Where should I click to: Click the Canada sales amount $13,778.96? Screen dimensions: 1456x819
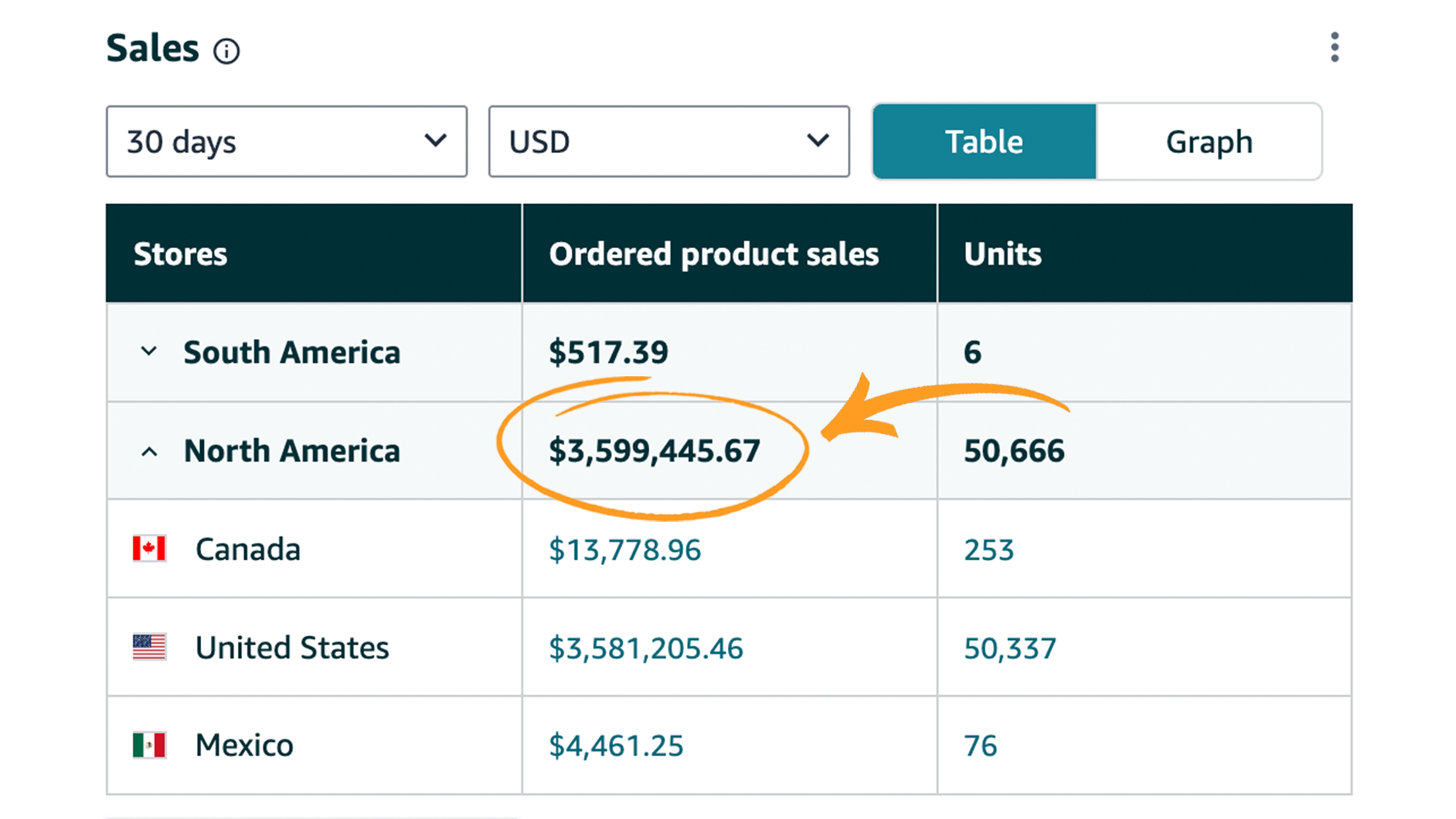coord(625,550)
